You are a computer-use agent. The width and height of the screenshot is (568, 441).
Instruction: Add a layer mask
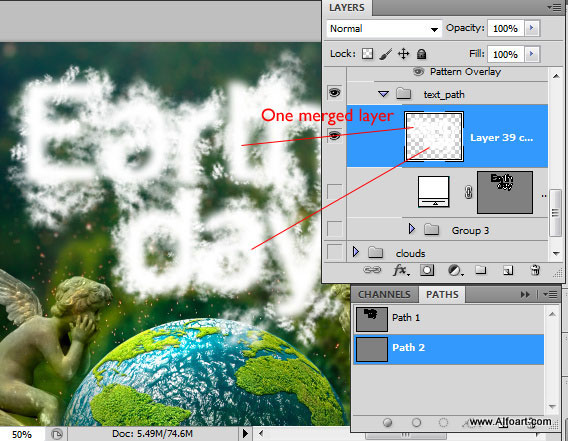(x=427, y=270)
